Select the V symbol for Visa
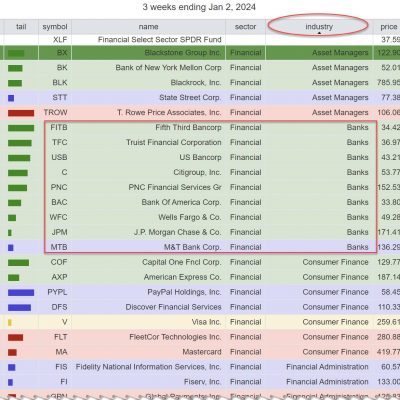400x400 pixels. pyautogui.click(x=65, y=322)
